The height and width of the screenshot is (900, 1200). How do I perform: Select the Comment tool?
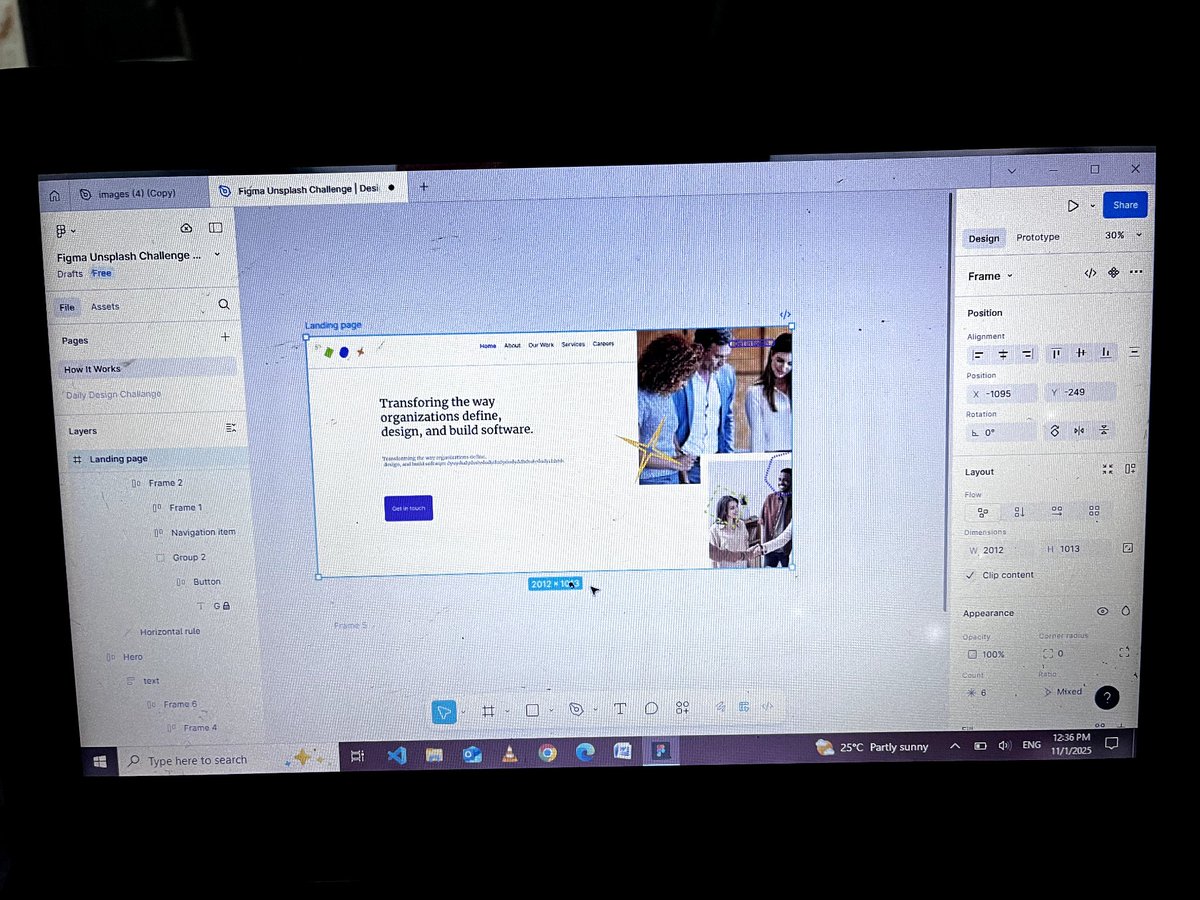coord(651,708)
